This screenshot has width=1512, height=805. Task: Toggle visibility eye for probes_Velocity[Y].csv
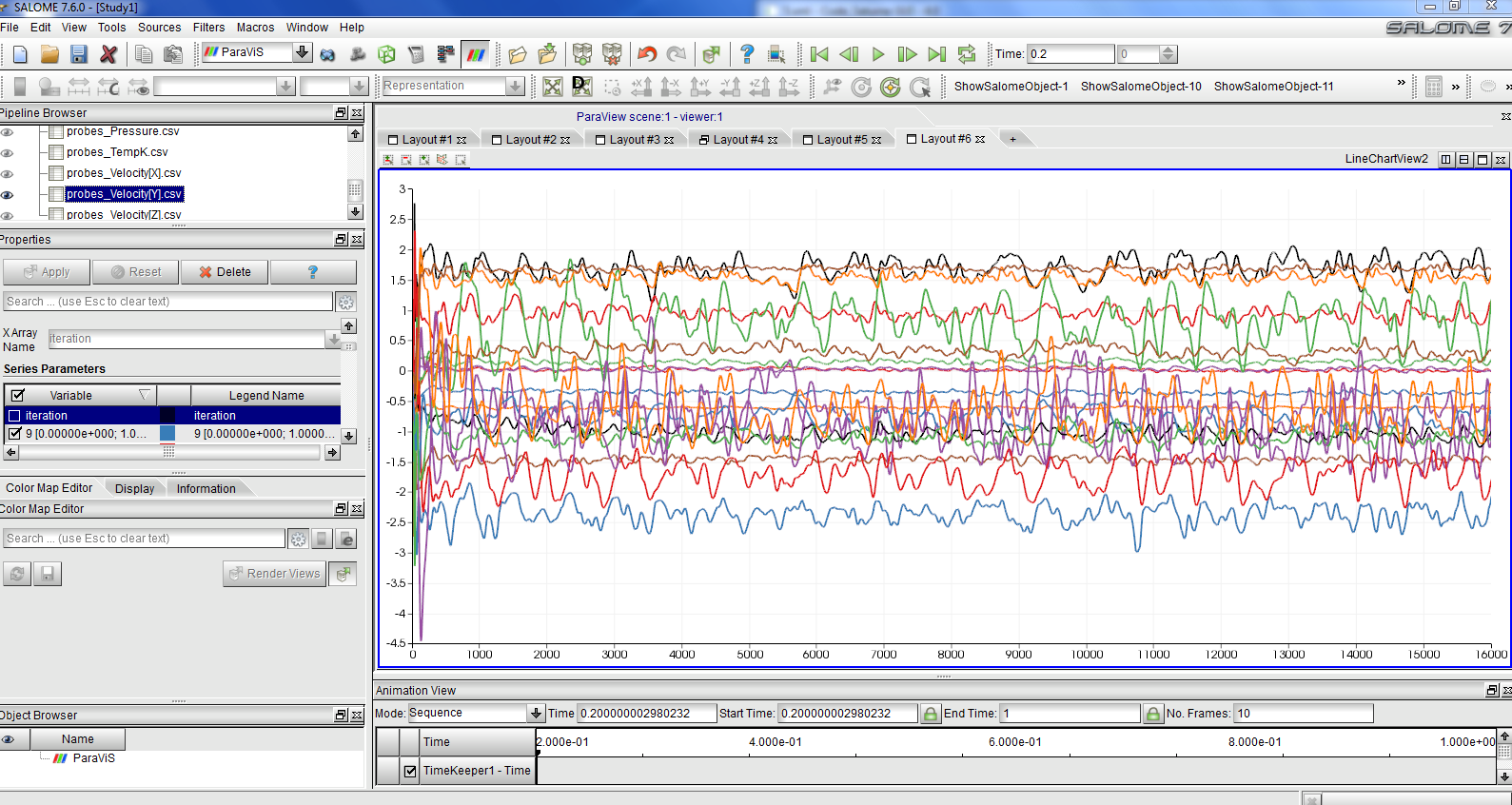(8, 194)
